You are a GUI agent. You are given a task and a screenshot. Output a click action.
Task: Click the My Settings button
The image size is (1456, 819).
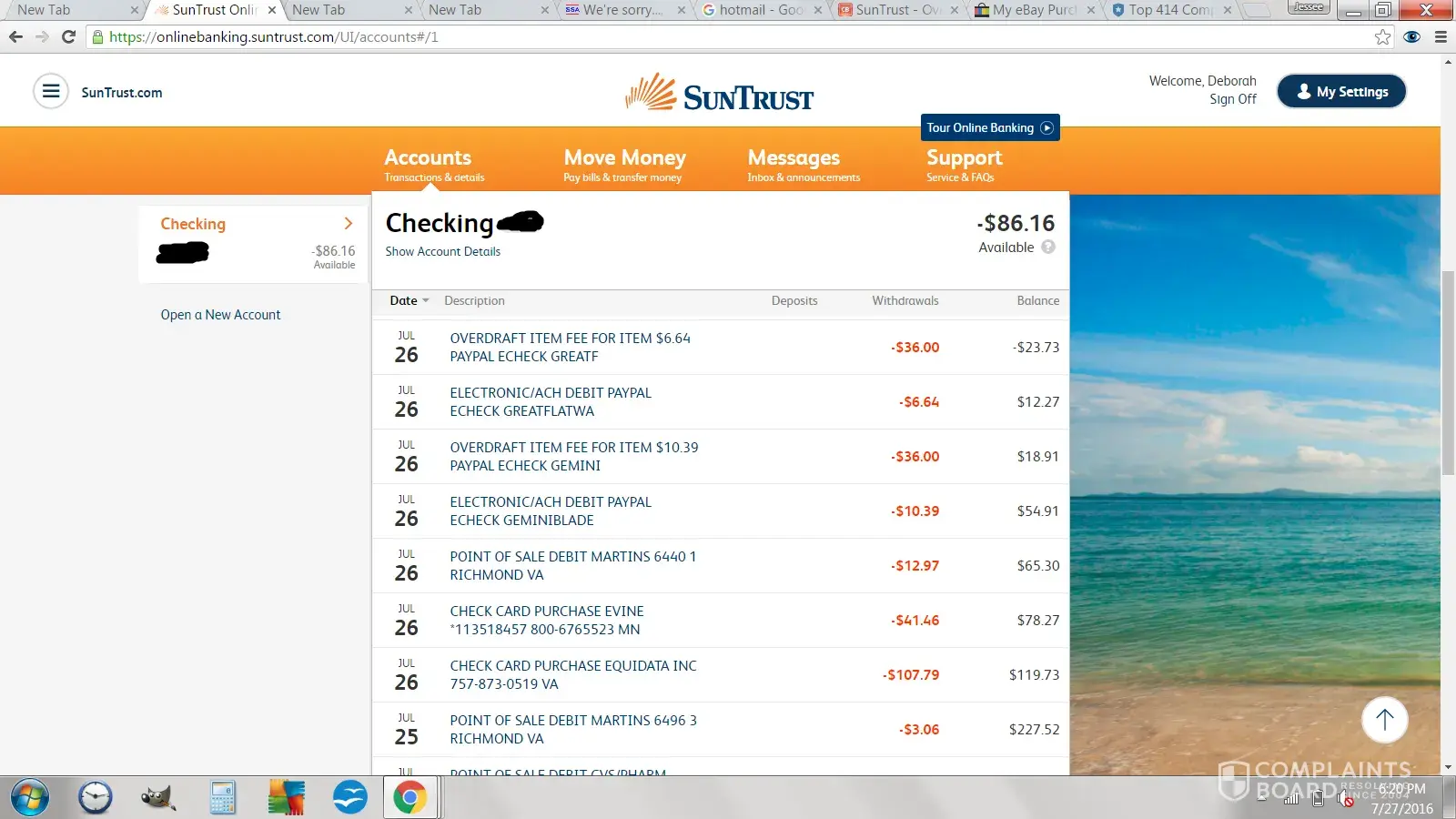pos(1341,92)
